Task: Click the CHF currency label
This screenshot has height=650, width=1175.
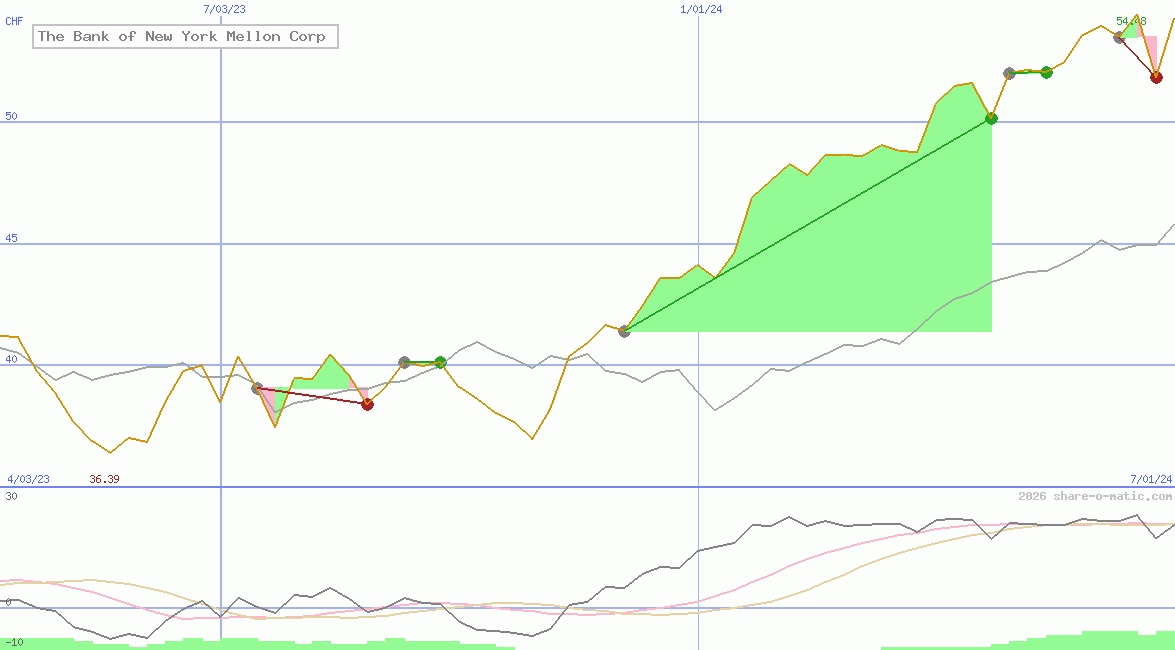Action: (x=14, y=21)
